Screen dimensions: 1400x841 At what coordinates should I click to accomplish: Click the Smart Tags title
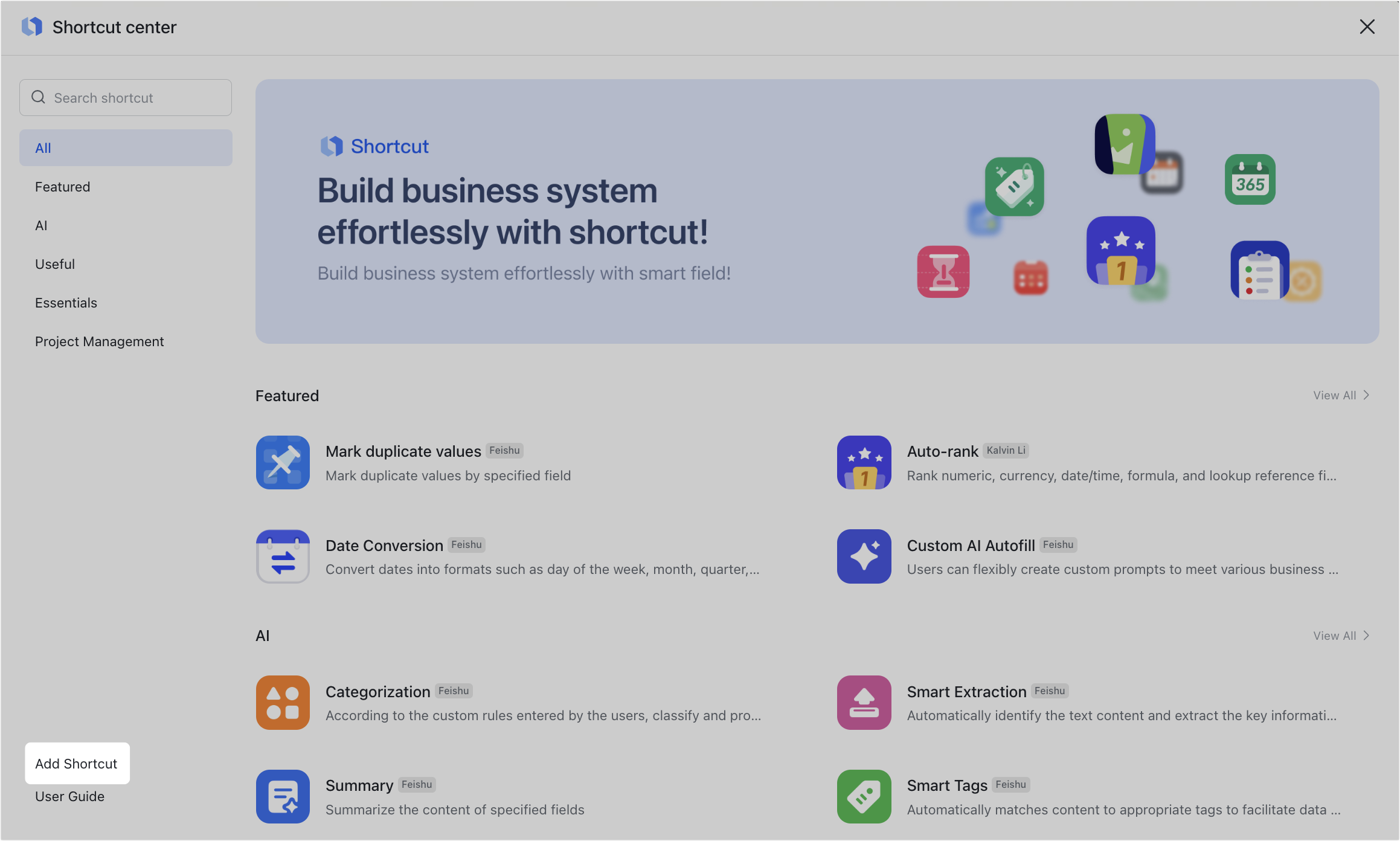(x=947, y=785)
